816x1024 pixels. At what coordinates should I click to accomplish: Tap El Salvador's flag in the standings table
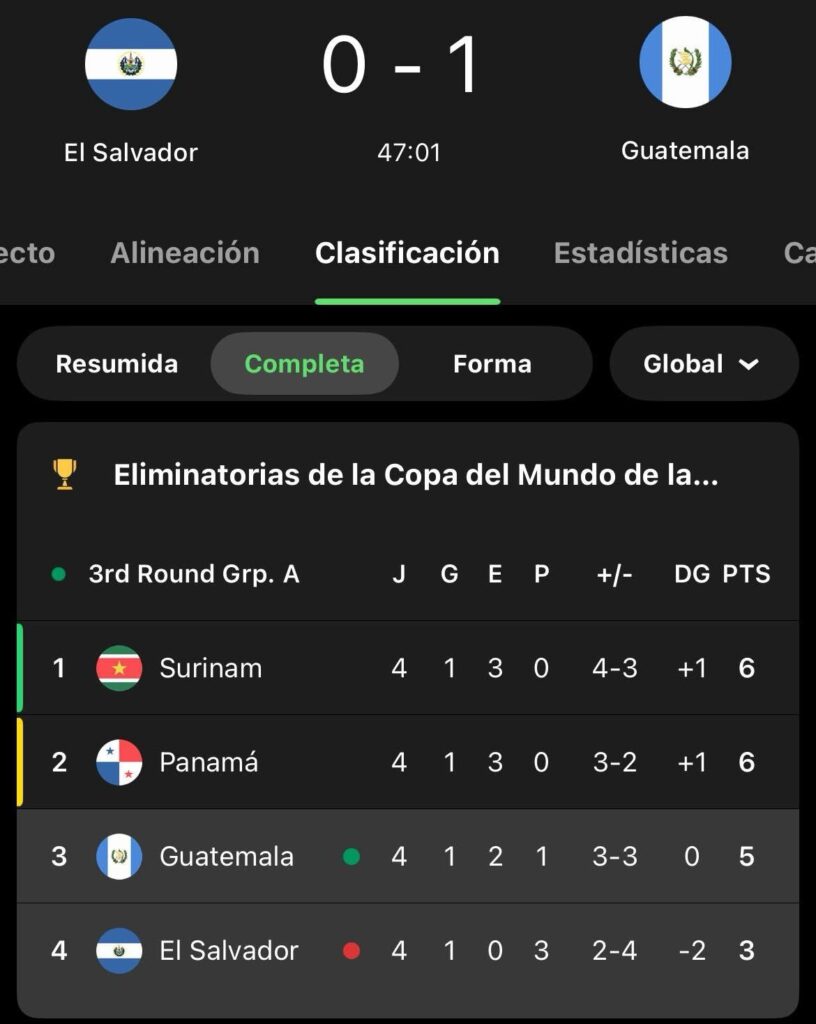(x=119, y=950)
